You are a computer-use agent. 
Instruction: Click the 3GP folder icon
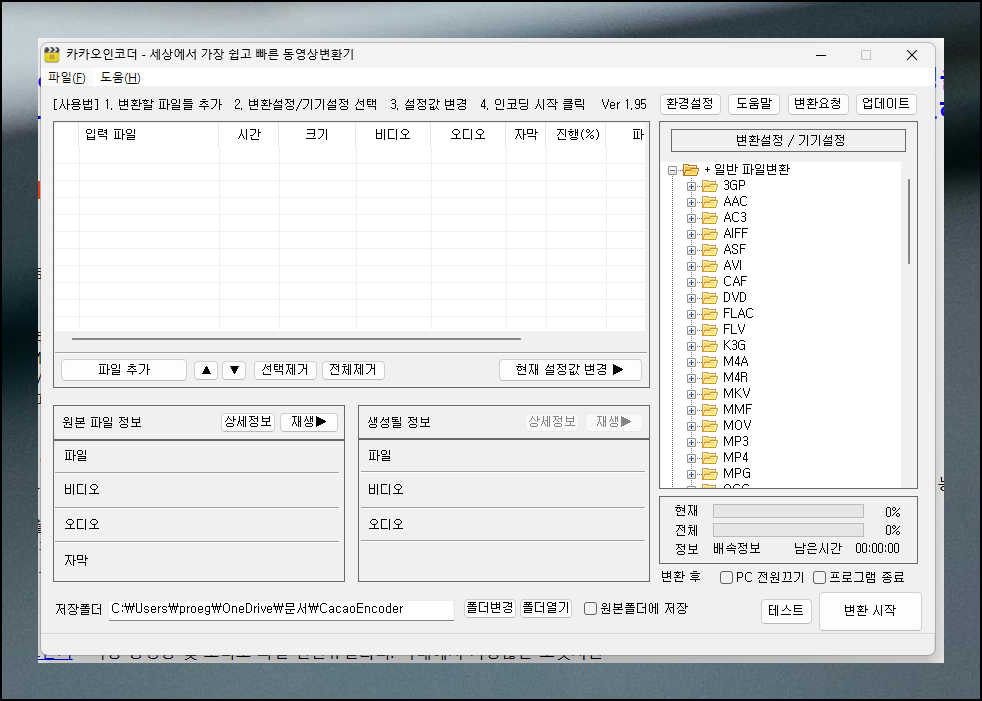coord(710,185)
